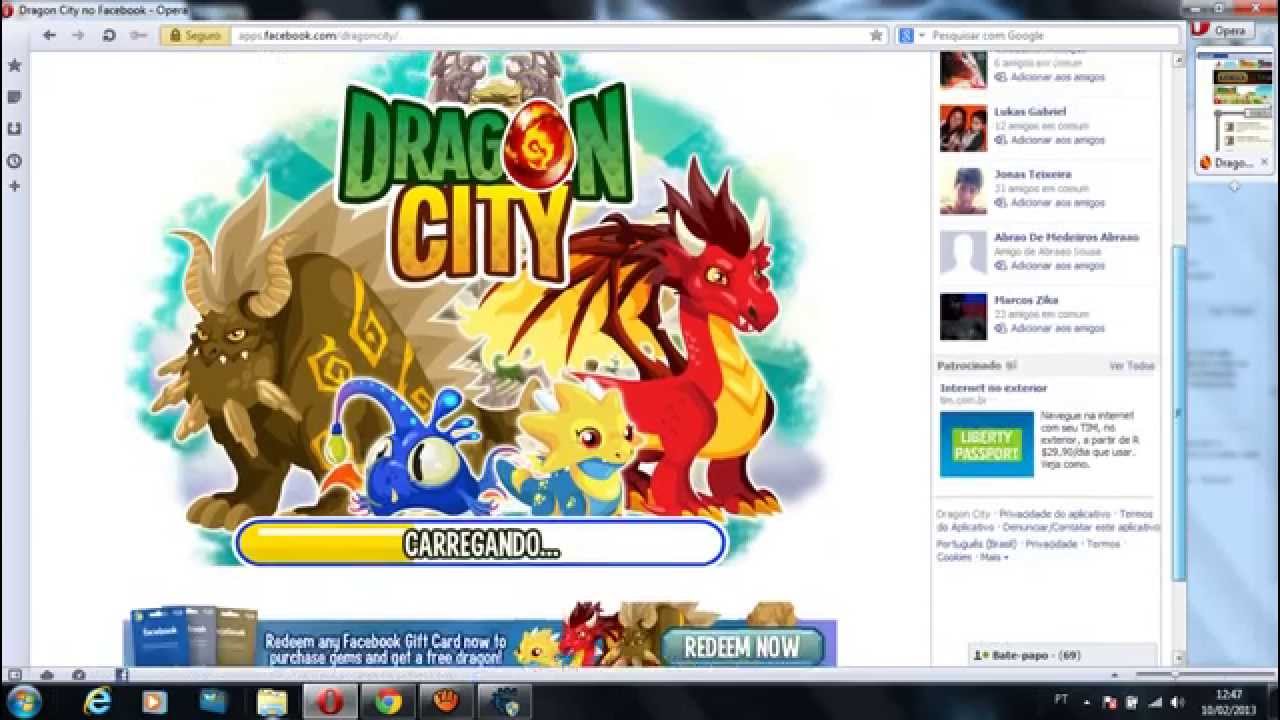Viewport: 1280px width, 720px height.
Task: Add Jonas Teixeira as a friend
Action: pyautogui.click(x=1049, y=203)
